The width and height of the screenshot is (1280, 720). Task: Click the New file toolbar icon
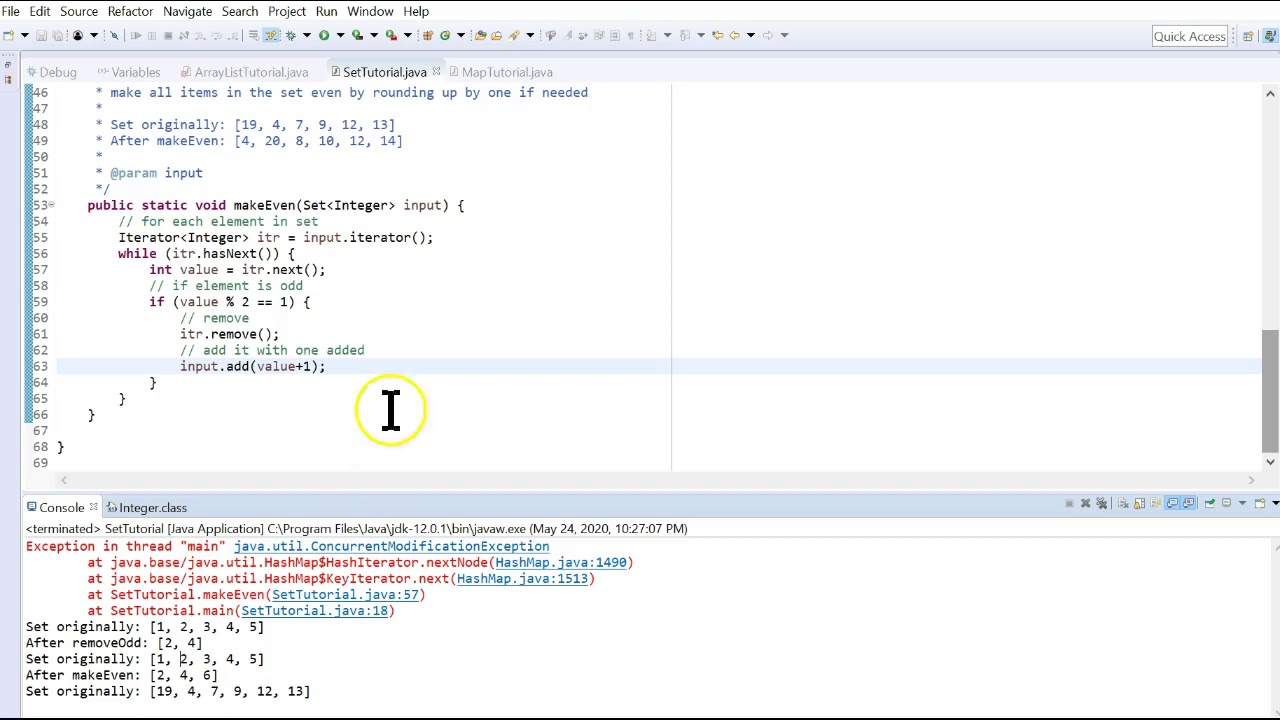(8, 35)
